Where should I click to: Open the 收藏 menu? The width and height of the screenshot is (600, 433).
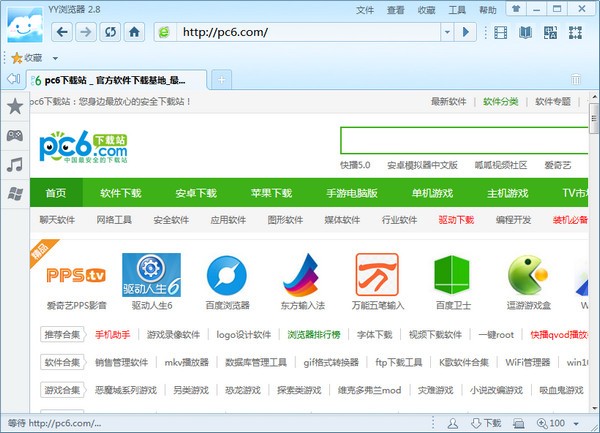[426, 10]
